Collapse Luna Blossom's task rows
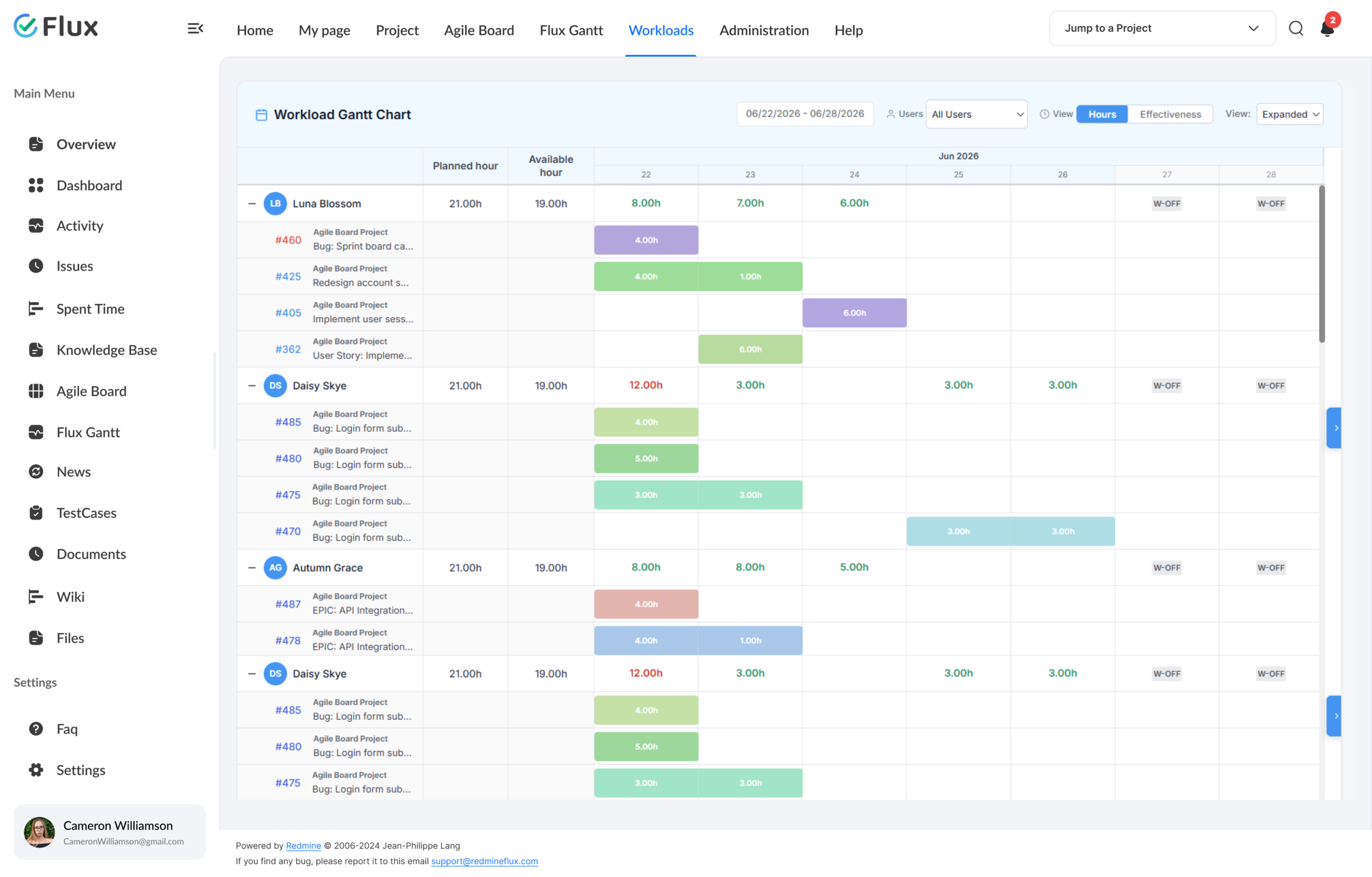Viewport: 1372px width, 877px height. tap(252, 203)
